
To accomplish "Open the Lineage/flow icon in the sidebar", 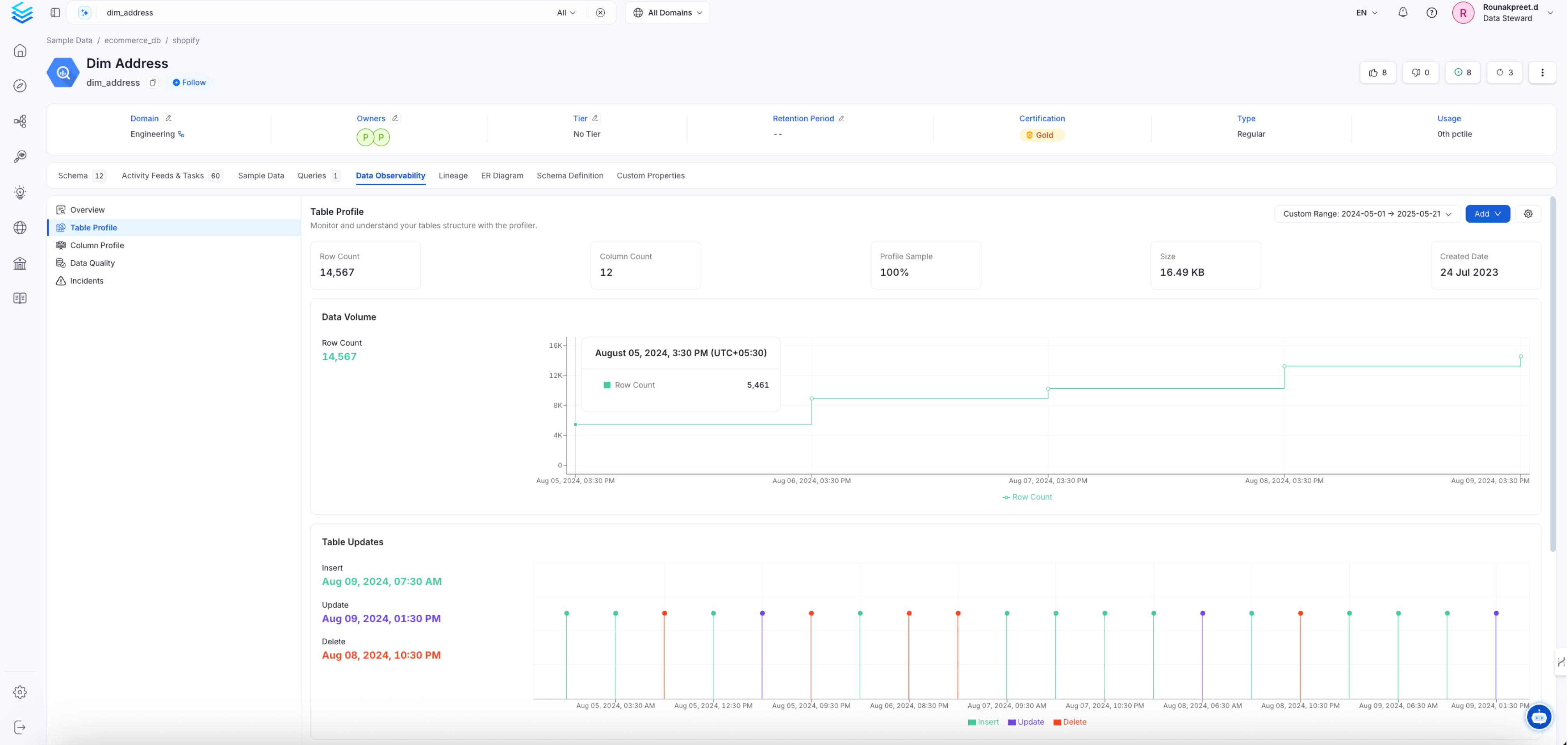I will point(20,120).
